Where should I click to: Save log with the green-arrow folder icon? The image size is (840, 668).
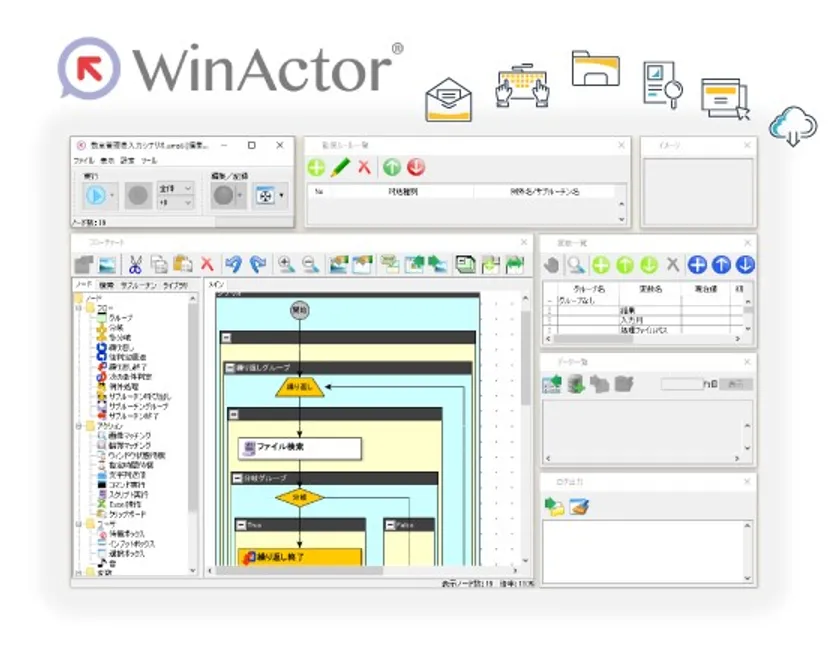click(554, 506)
